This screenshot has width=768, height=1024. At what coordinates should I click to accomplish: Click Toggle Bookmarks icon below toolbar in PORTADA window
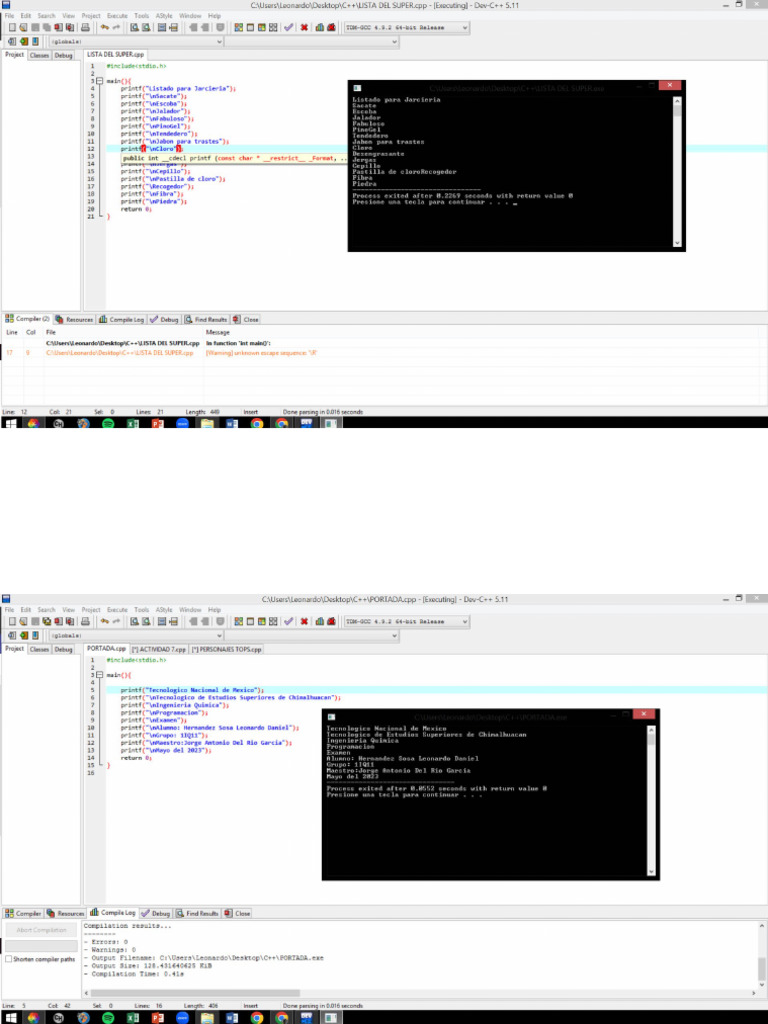24,635
